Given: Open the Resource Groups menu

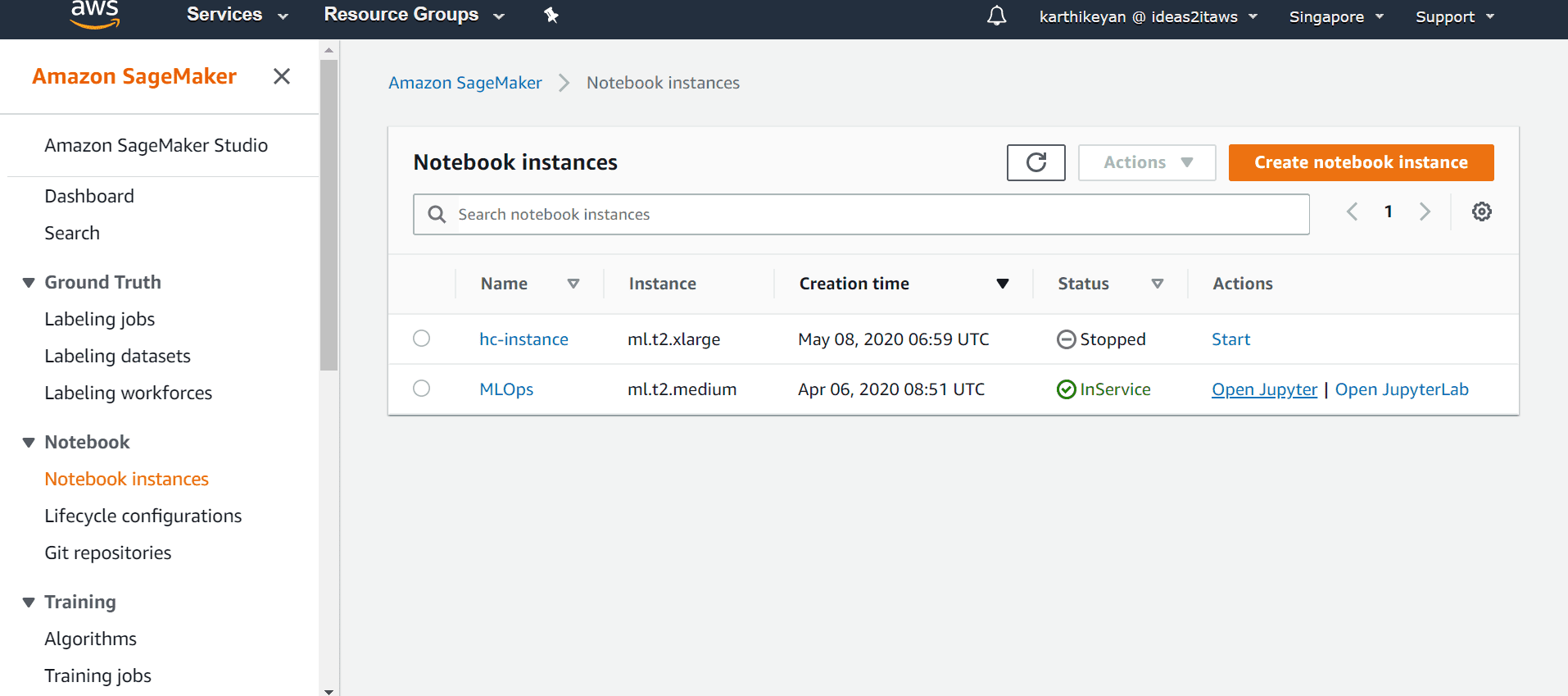Looking at the screenshot, I should 414,15.
